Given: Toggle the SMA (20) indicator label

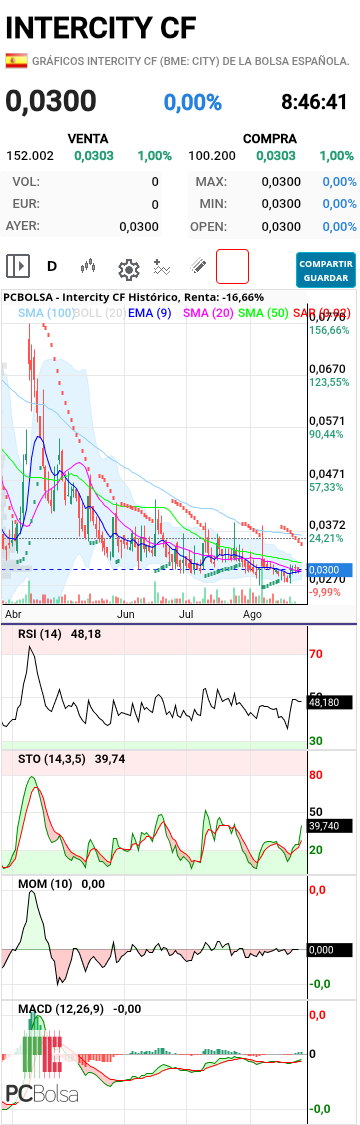Looking at the screenshot, I should [209, 313].
